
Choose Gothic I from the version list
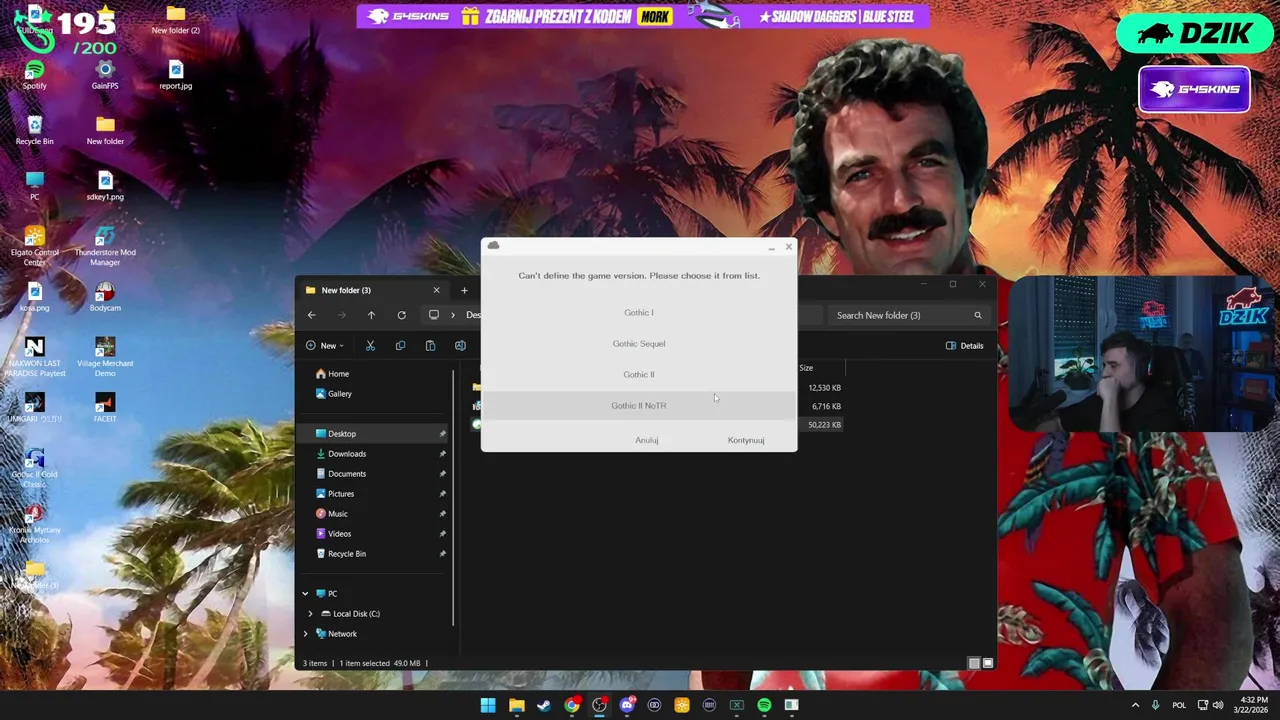pos(638,312)
